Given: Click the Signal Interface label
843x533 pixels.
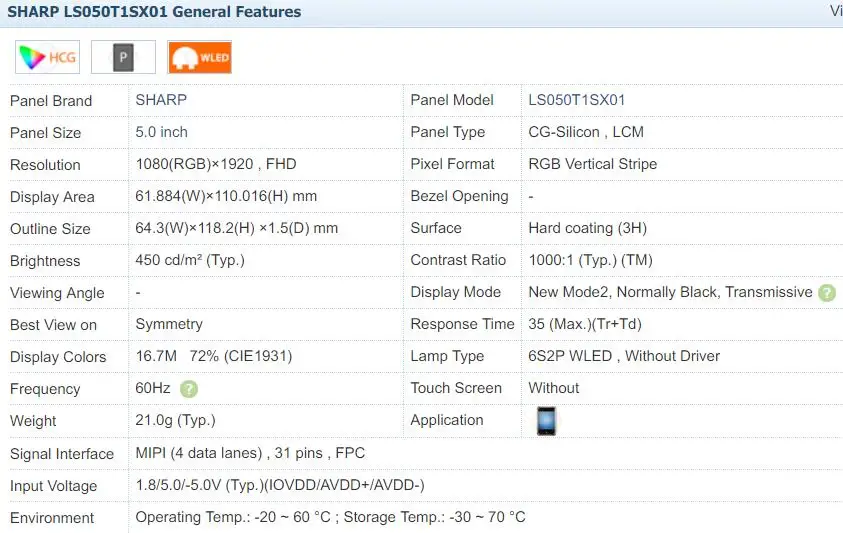Looking at the screenshot, I should click(x=62, y=454).
